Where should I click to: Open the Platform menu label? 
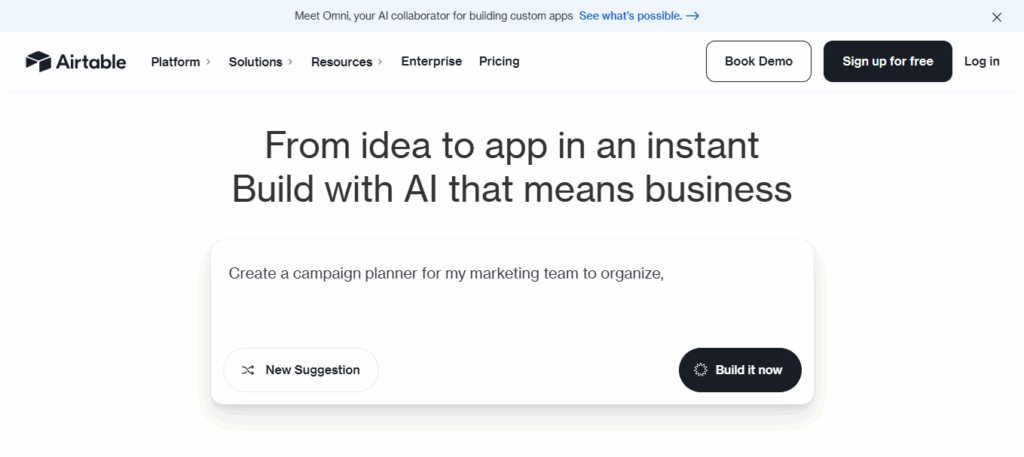pos(175,62)
